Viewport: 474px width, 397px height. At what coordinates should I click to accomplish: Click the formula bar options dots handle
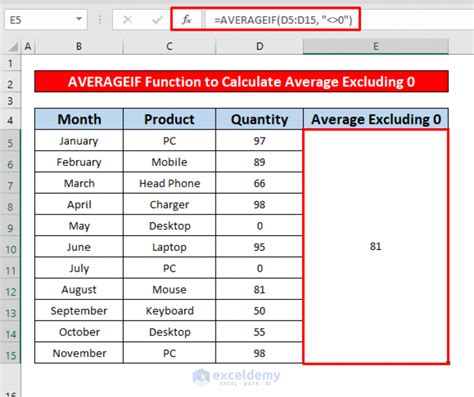(100, 20)
